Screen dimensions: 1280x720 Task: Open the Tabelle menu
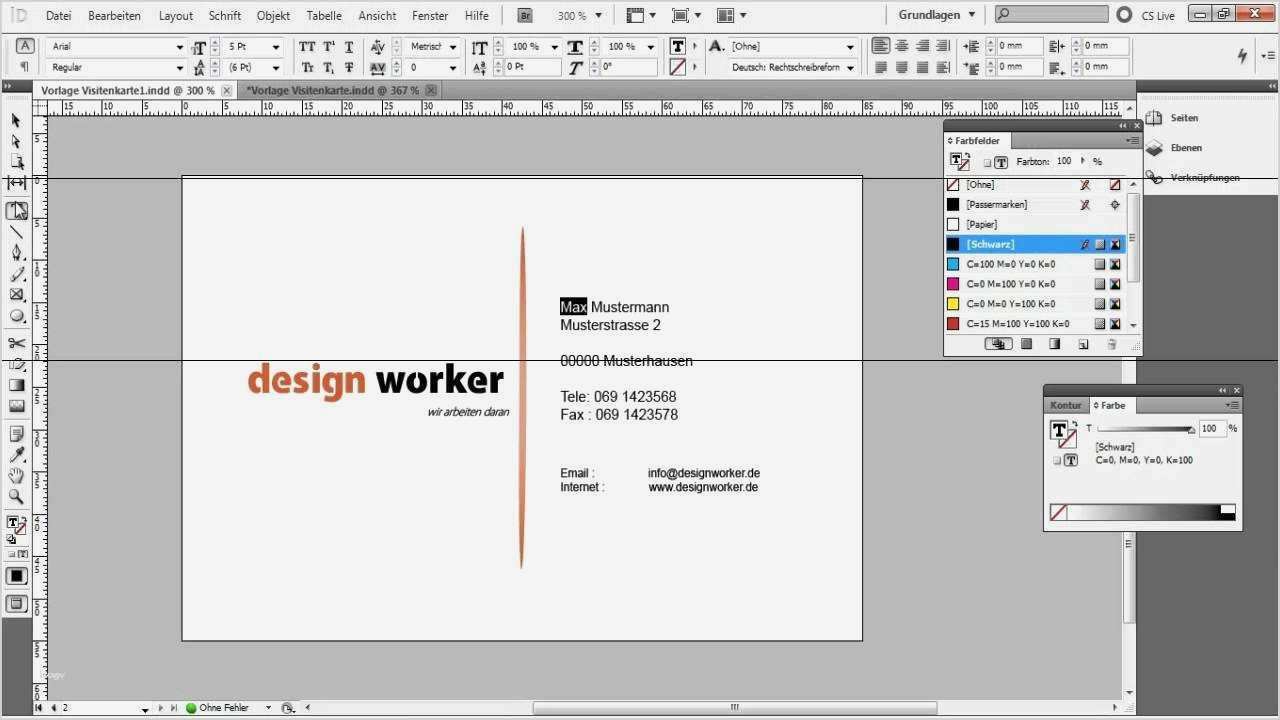click(x=324, y=15)
